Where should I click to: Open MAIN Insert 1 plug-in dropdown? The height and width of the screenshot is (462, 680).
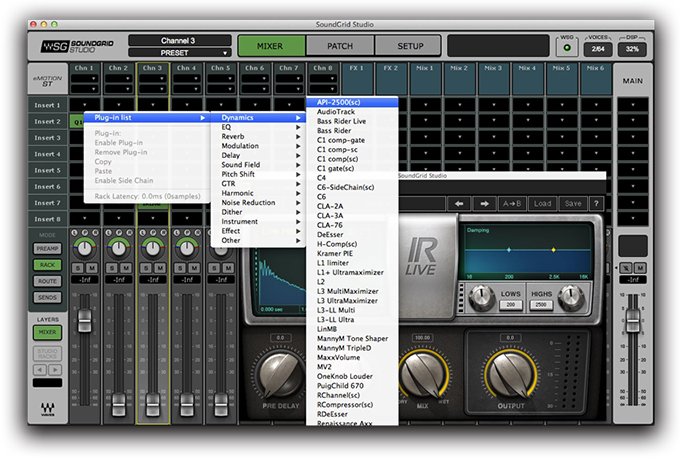(633, 105)
